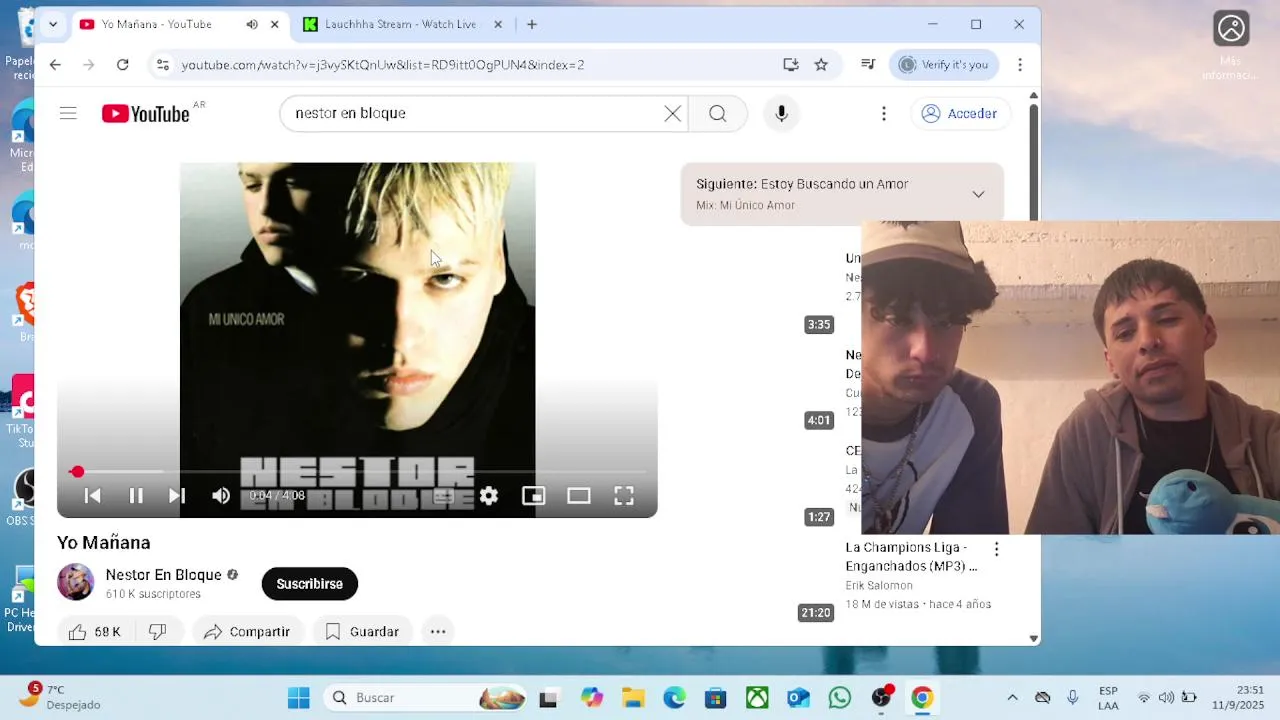Open the tab search dropdown
The height and width of the screenshot is (720, 1280).
pos(53,24)
